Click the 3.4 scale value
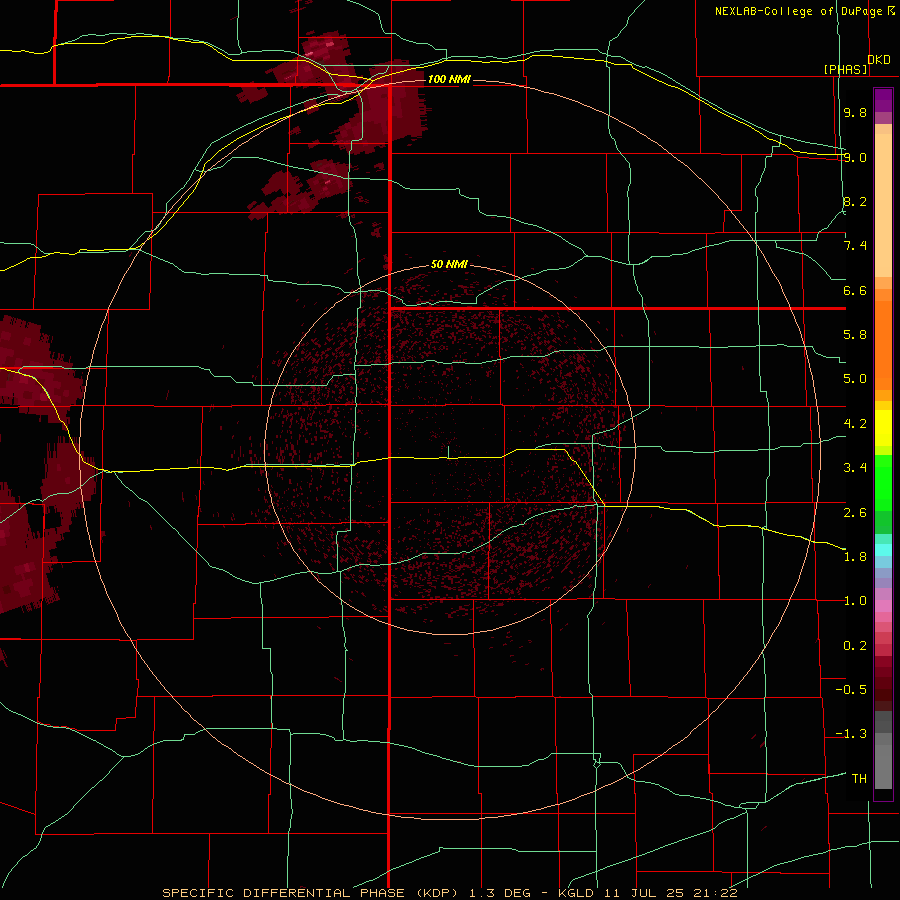The height and width of the screenshot is (900, 900). pyautogui.click(x=855, y=468)
